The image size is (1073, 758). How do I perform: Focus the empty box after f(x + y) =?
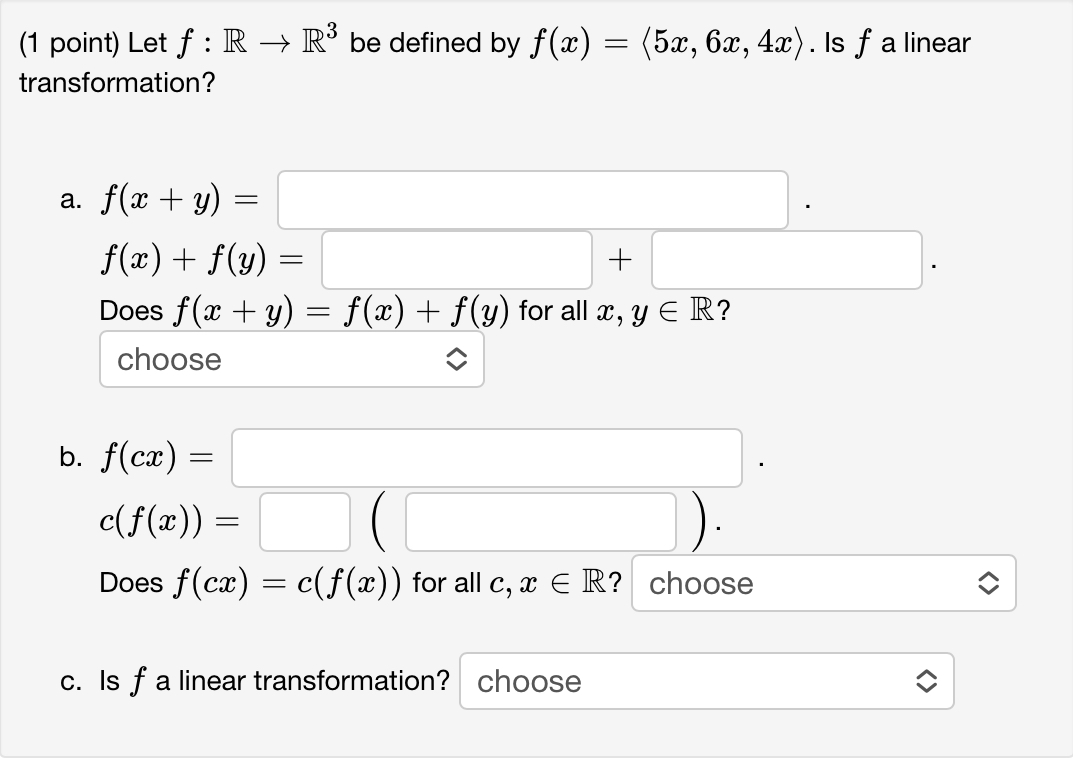click(x=532, y=199)
